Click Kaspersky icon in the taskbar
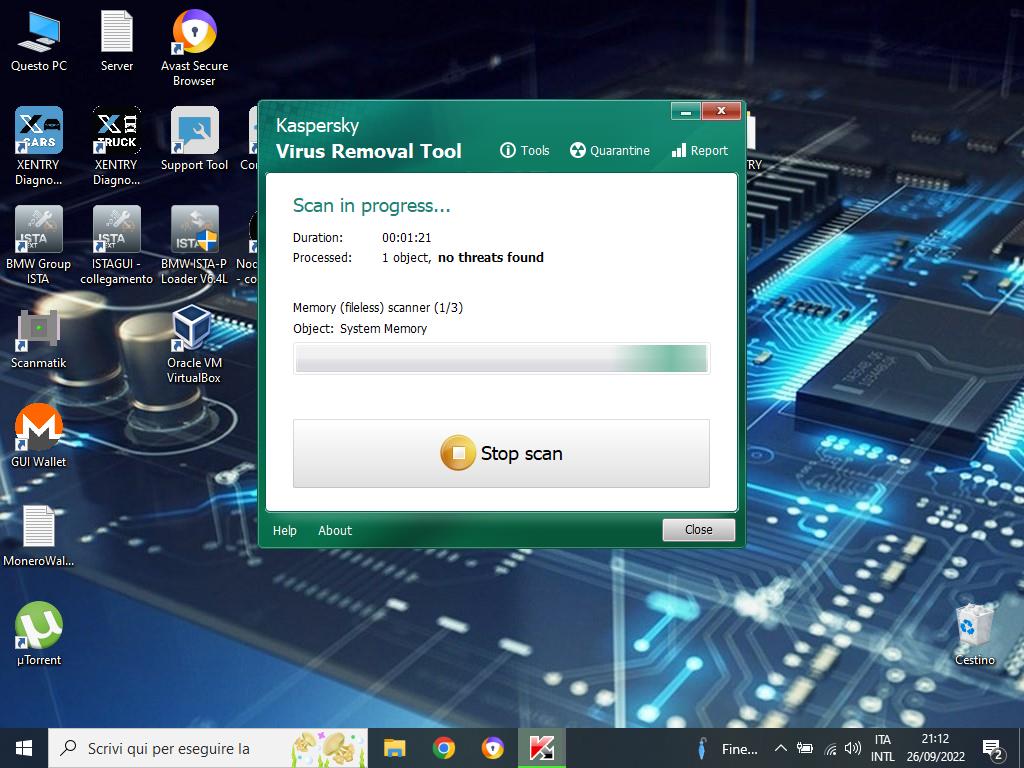 pyautogui.click(x=542, y=748)
